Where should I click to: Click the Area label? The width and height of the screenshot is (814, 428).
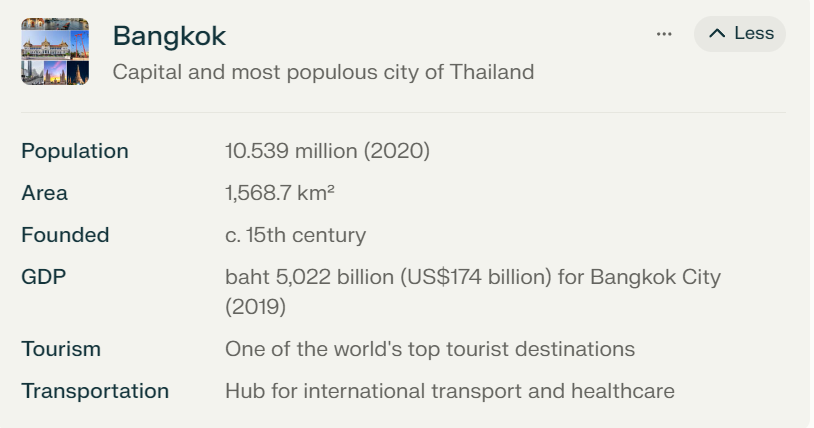point(45,193)
